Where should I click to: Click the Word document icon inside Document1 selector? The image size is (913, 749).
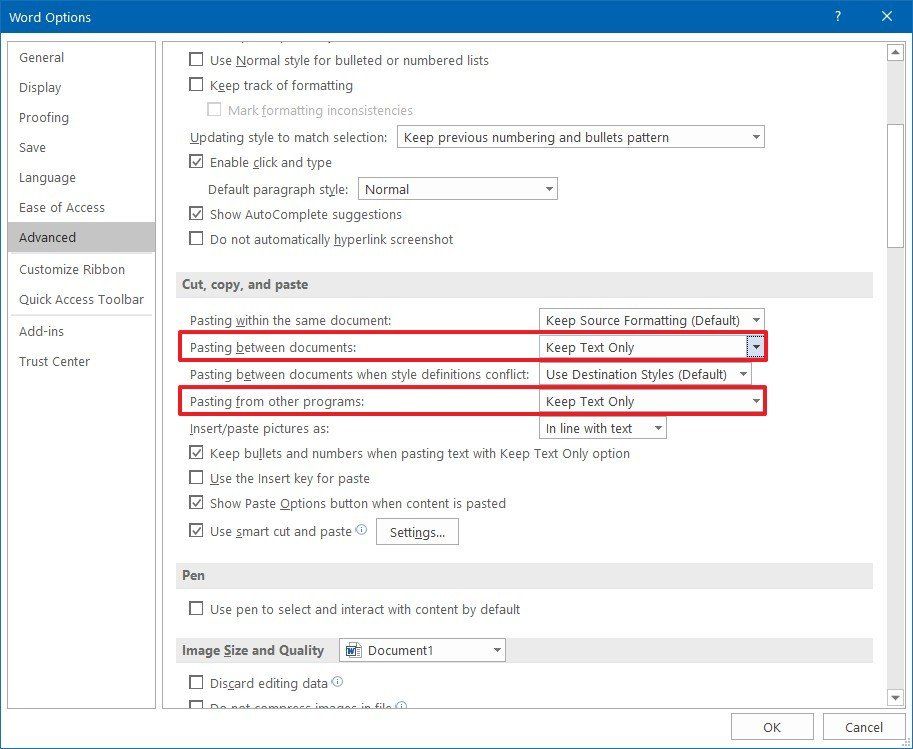pyautogui.click(x=353, y=649)
